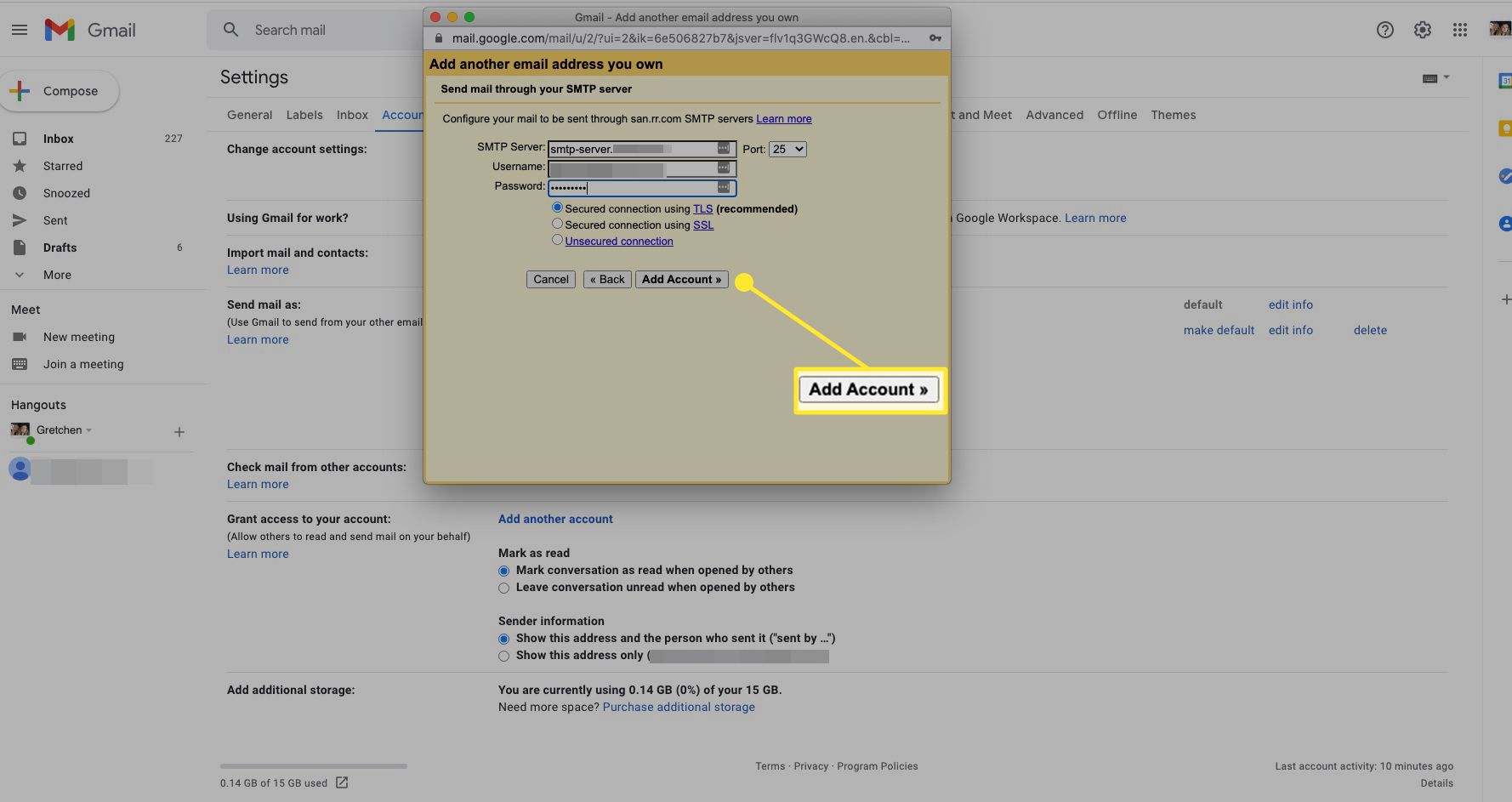Click the account profile picture
This screenshot has width=1512, height=802.
click(x=1500, y=30)
